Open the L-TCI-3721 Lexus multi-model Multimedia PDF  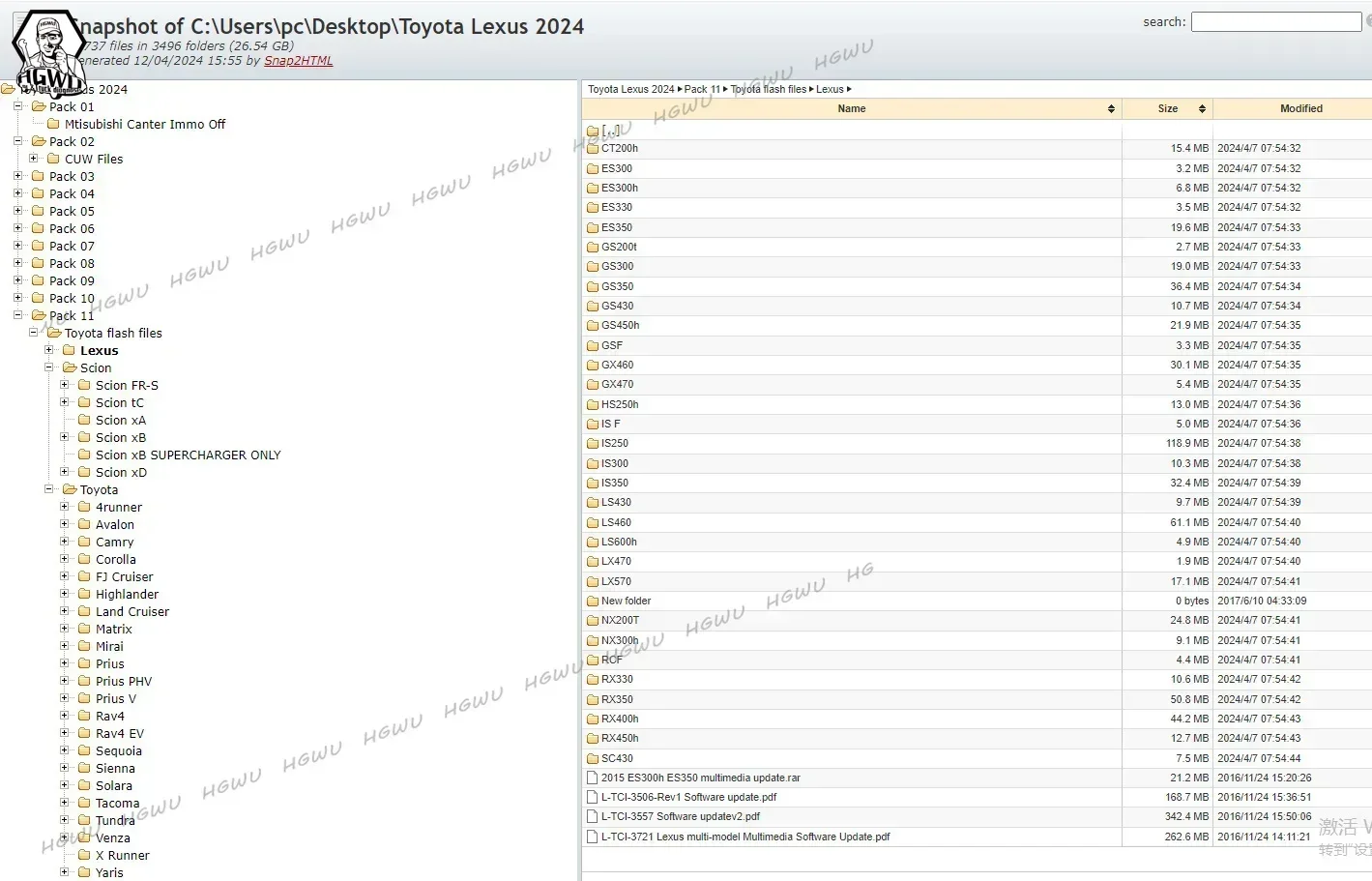click(x=744, y=837)
